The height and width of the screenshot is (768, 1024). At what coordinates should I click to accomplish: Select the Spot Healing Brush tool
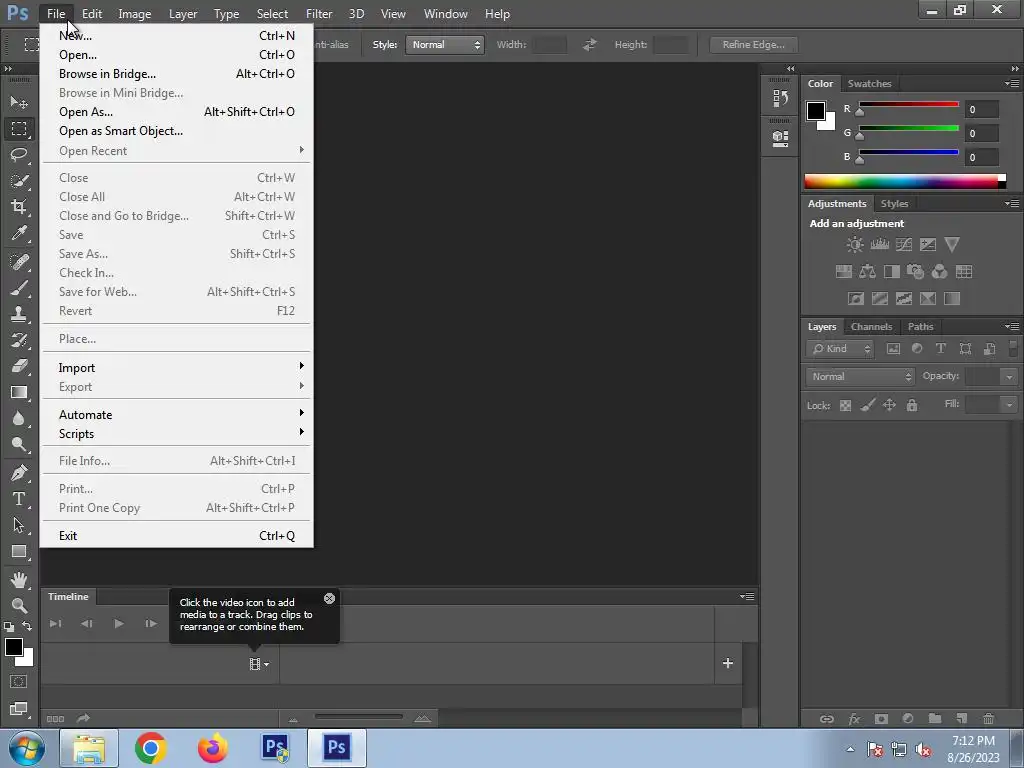coord(19,262)
